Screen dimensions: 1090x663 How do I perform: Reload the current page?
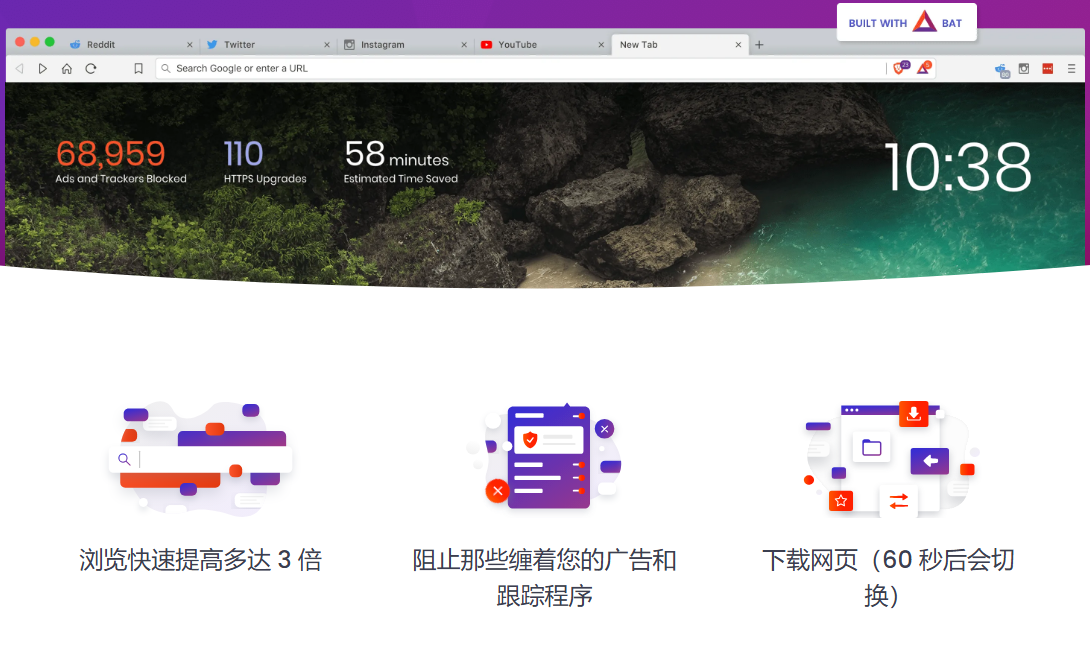click(90, 68)
